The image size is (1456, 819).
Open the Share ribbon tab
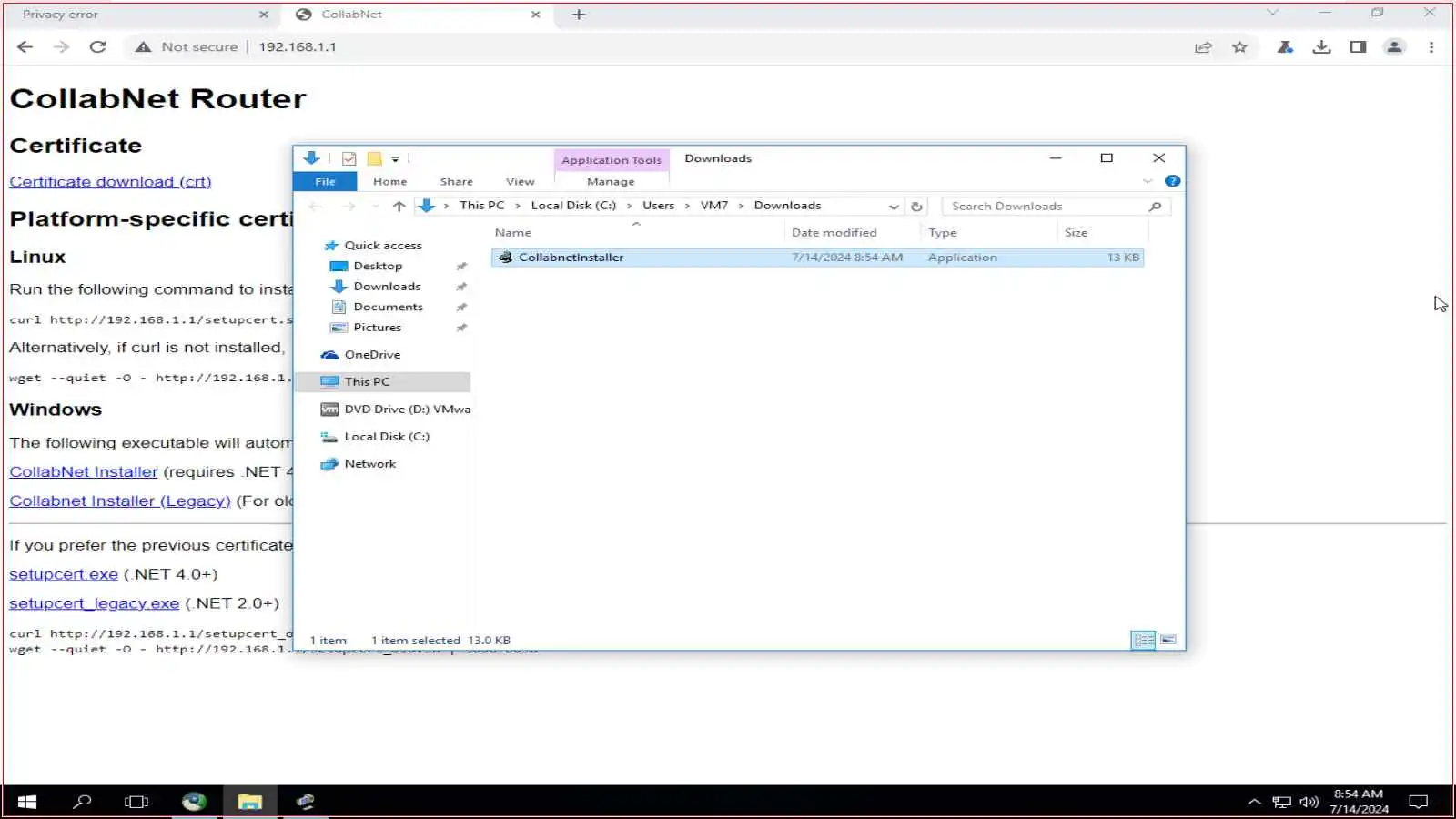(456, 182)
